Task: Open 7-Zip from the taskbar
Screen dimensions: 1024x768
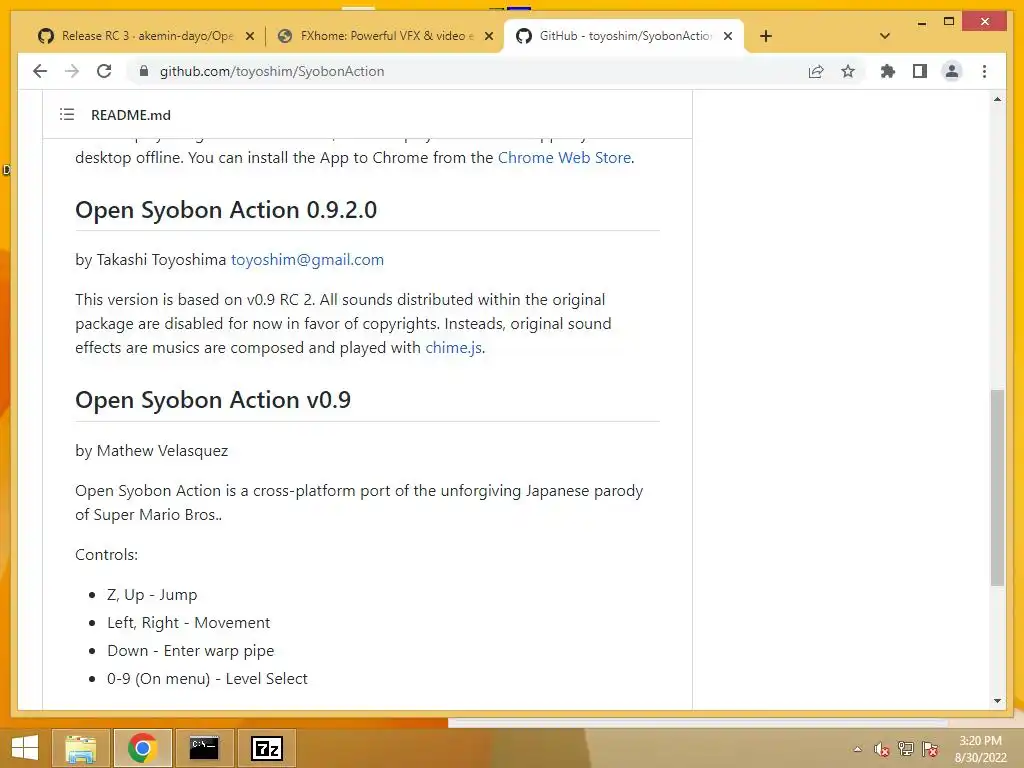Action: 266,748
